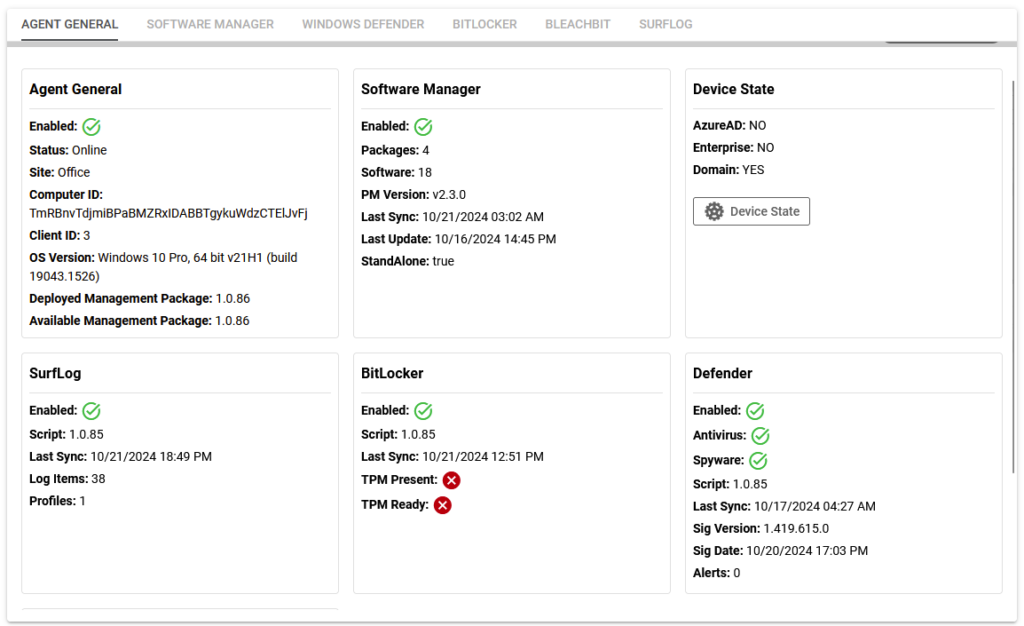Click the Defender Spyware checkmark icon
Image resolution: width=1024 pixels, height=626 pixels.
(758, 461)
